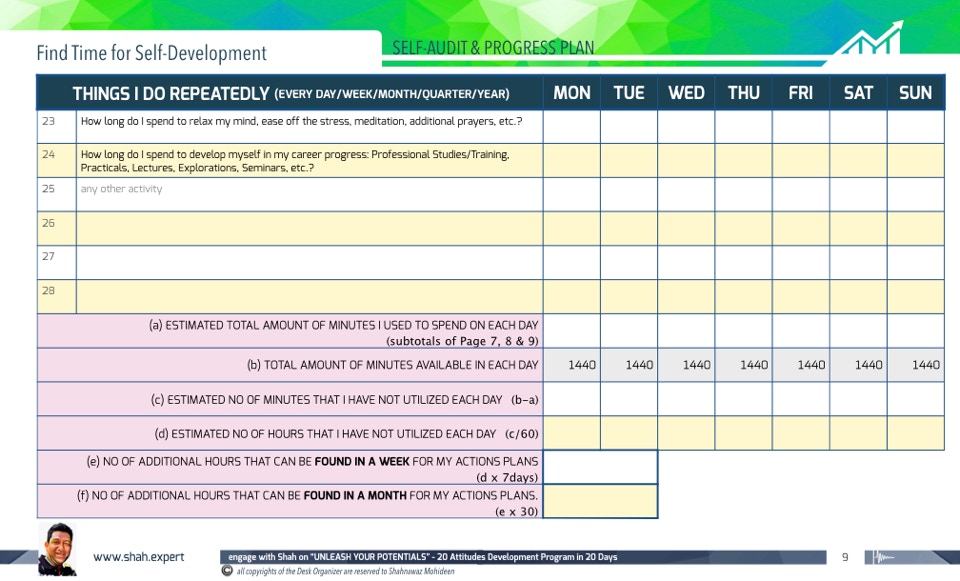Click the author portrait photo

[x=57, y=548]
